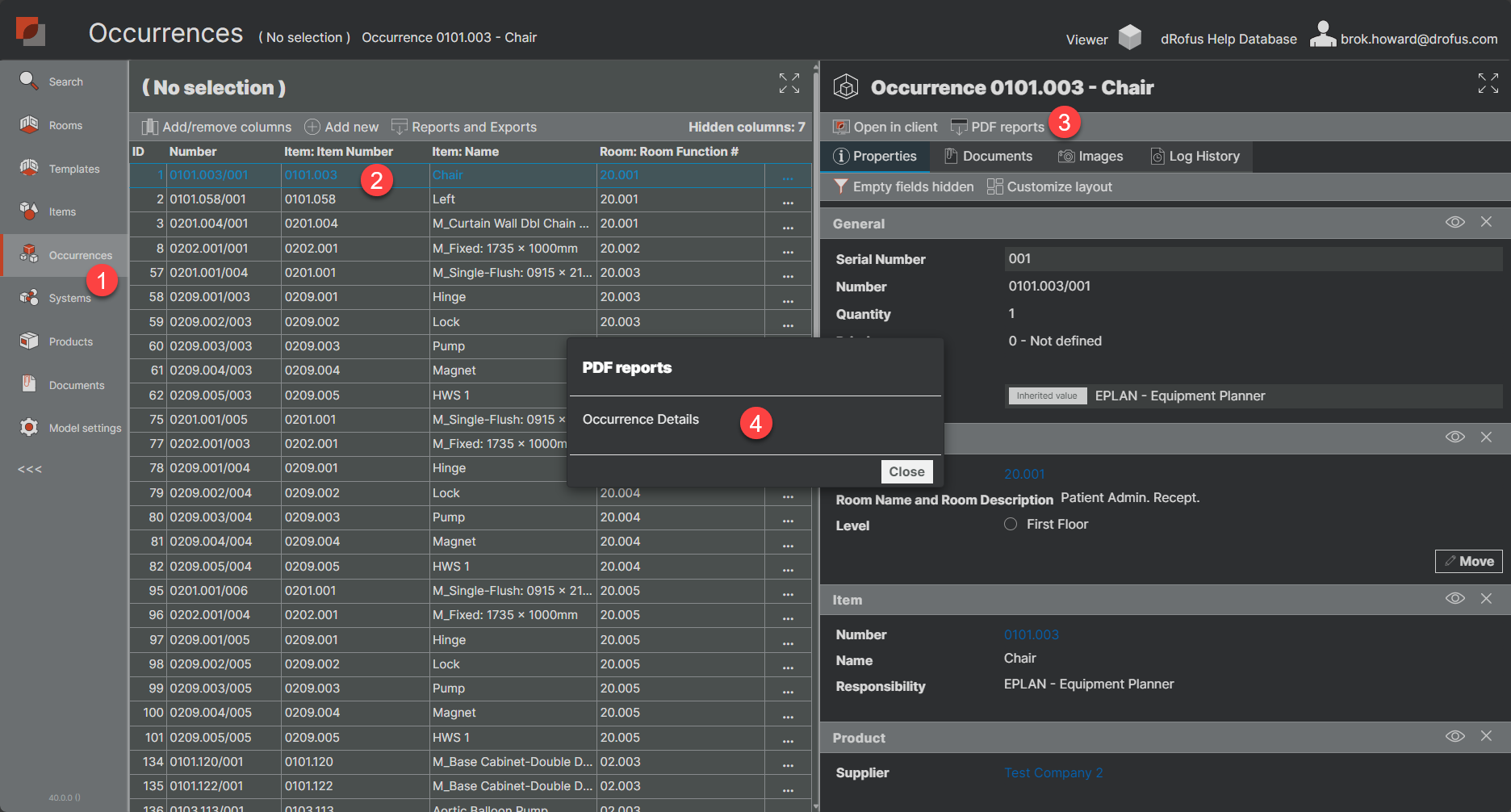Viewport: 1511px width, 812px height.
Task: Click the Viewer cube icon
Action: tap(1130, 37)
